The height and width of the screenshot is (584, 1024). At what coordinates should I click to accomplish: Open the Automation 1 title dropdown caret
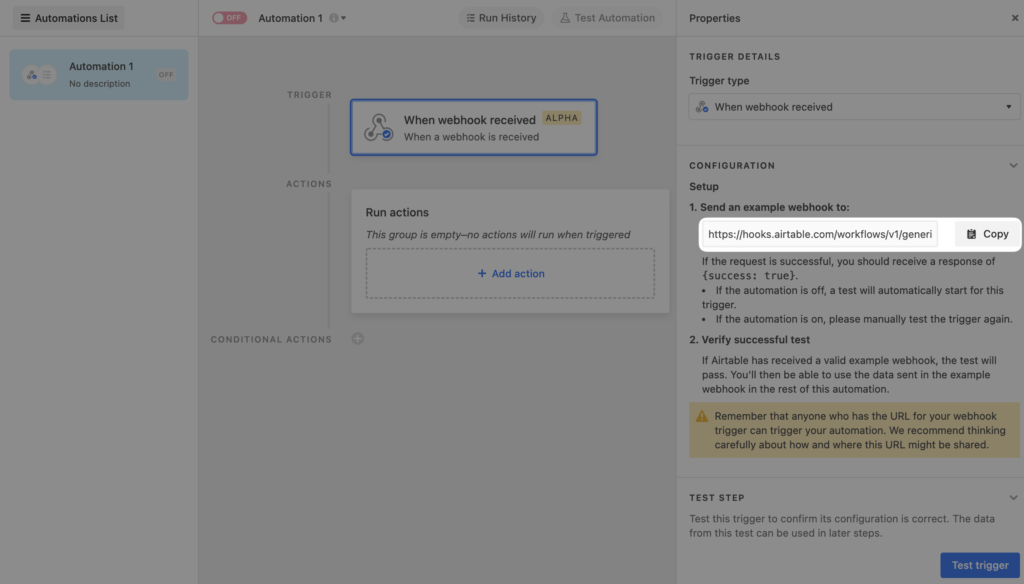[341, 18]
